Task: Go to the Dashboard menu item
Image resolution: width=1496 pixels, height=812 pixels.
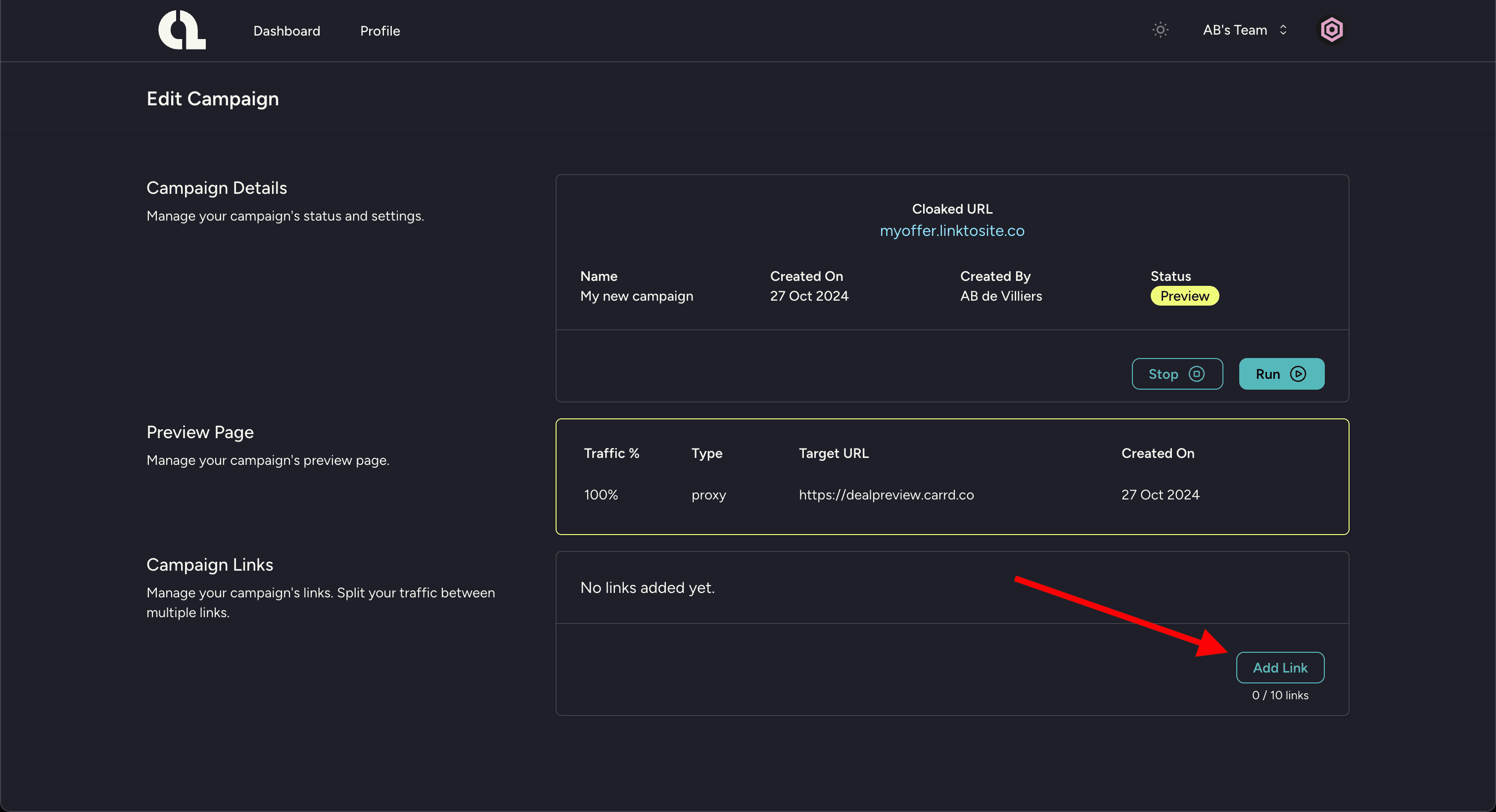Action: tap(286, 31)
